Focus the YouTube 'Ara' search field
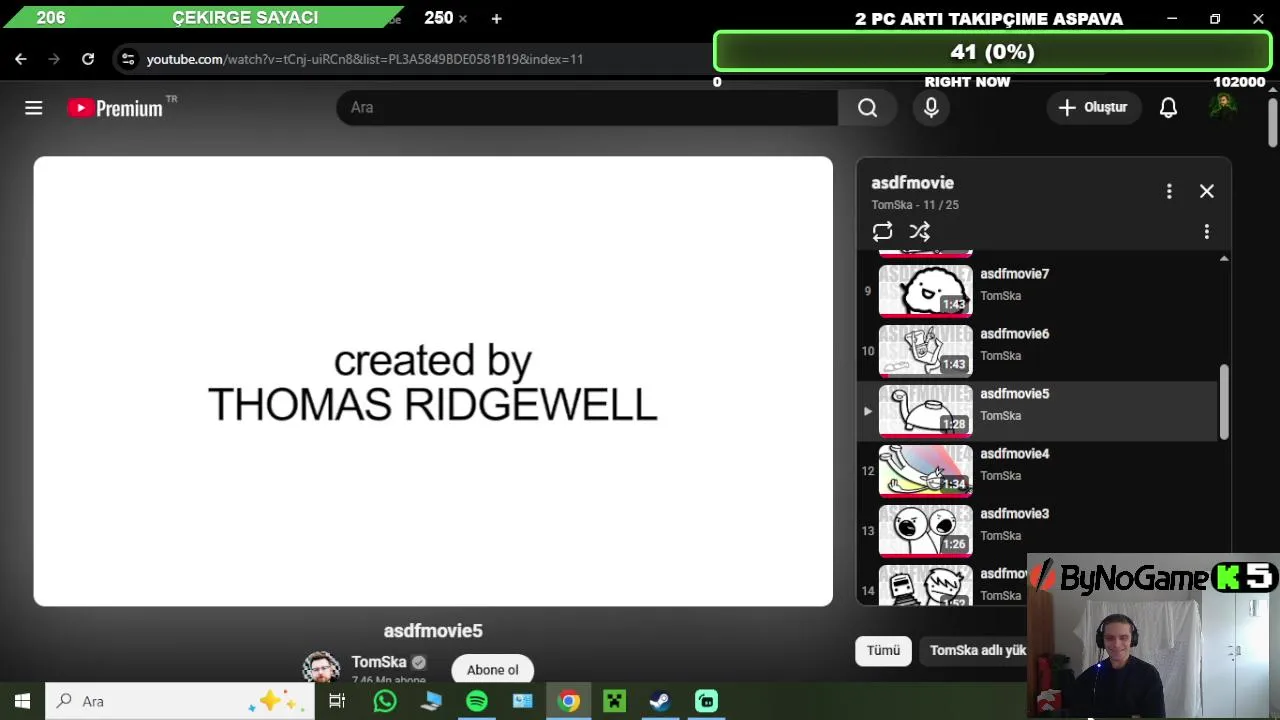This screenshot has height=720, width=1280. coord(587,108)
